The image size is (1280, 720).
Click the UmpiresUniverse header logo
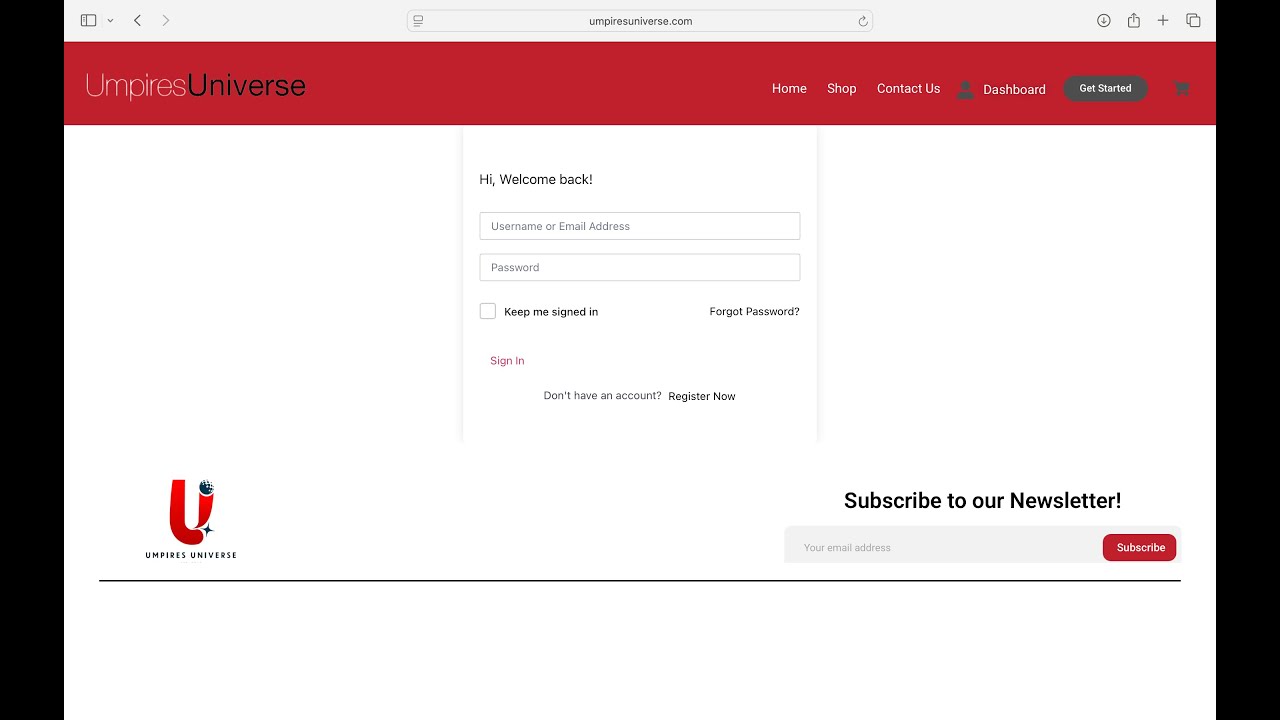click(x=196, y=86)
